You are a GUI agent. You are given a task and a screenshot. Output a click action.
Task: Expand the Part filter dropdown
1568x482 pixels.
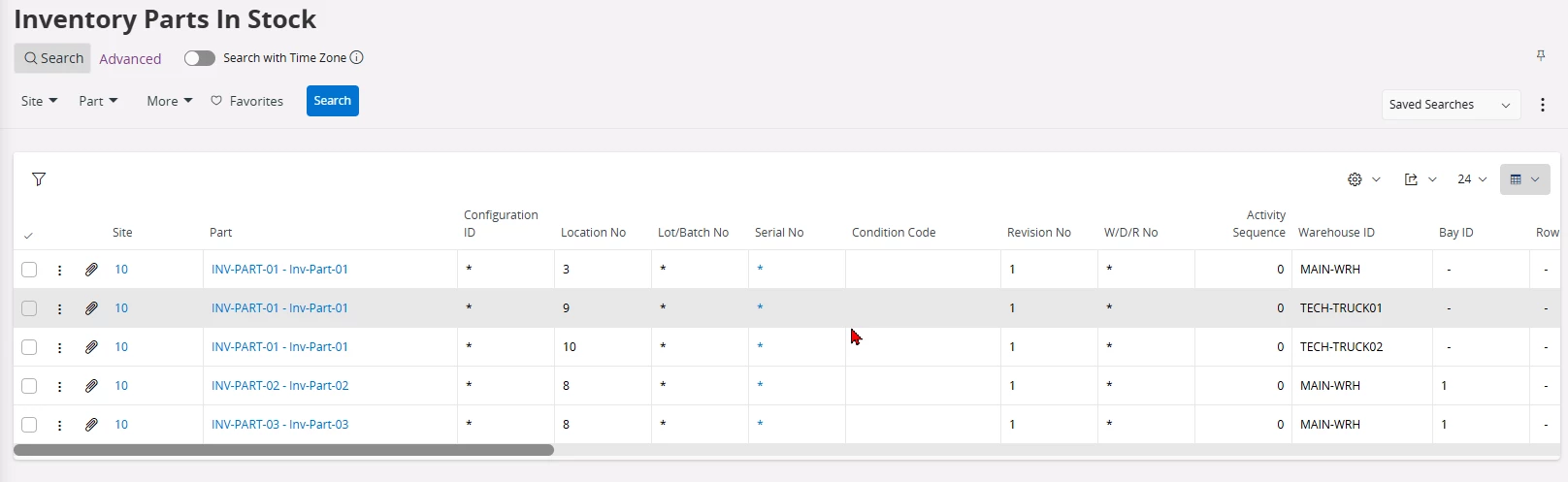98,101
